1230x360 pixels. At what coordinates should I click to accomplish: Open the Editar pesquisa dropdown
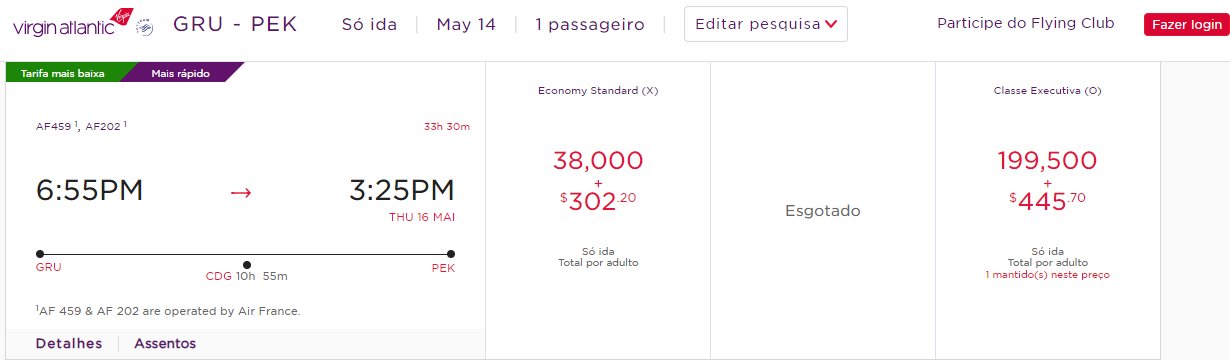766,24
